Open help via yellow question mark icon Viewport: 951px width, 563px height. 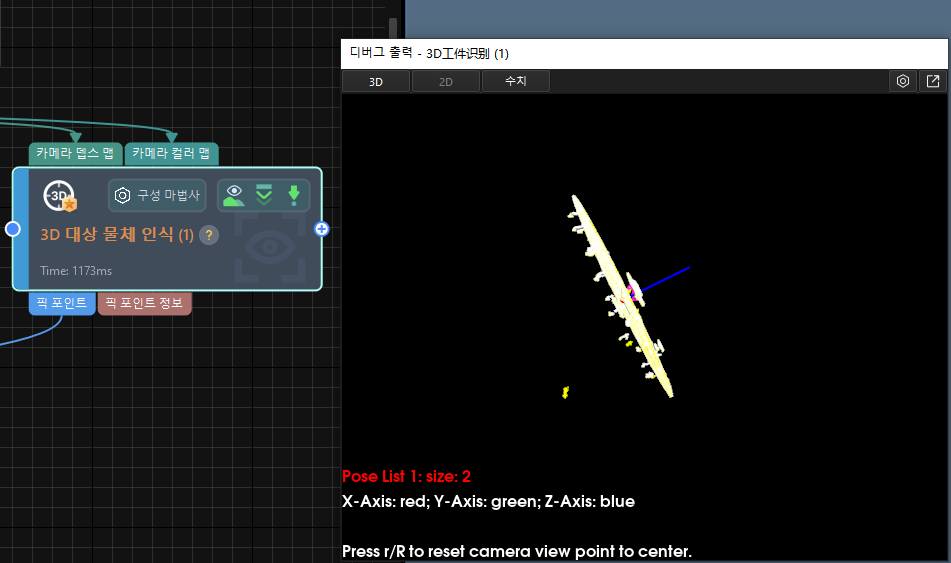pyautogui.click(x=209, y=235)
